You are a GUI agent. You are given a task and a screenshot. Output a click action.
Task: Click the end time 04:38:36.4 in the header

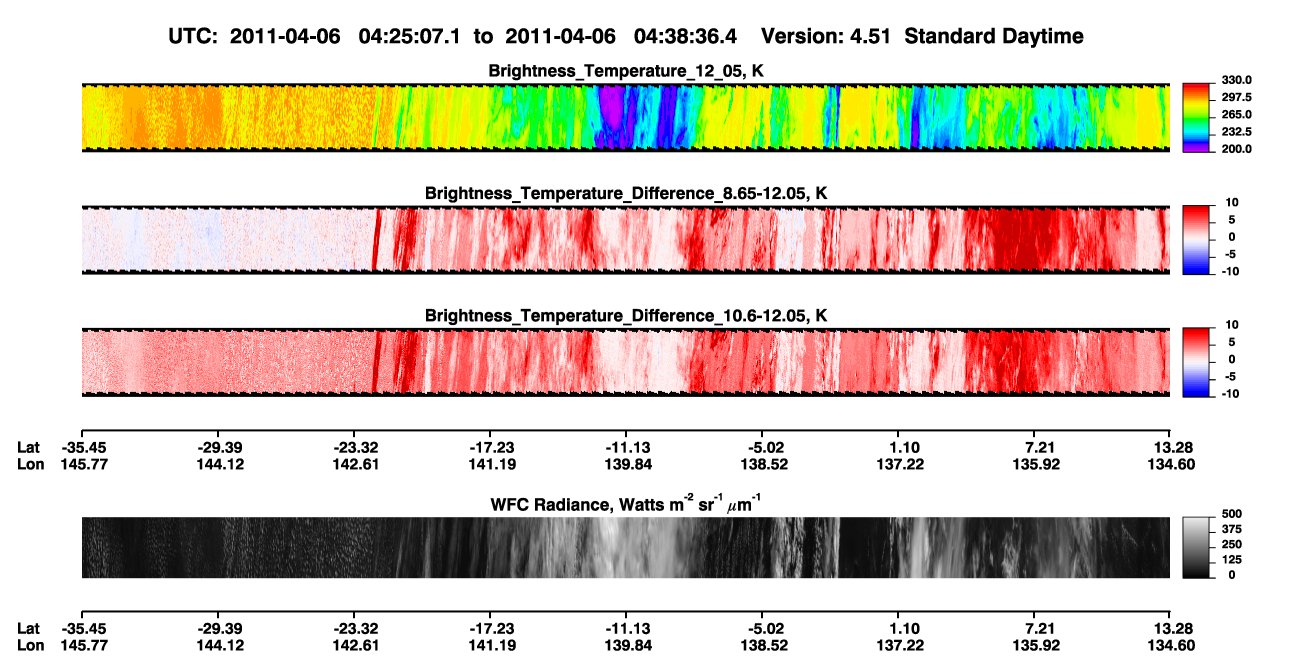point(686,37)
